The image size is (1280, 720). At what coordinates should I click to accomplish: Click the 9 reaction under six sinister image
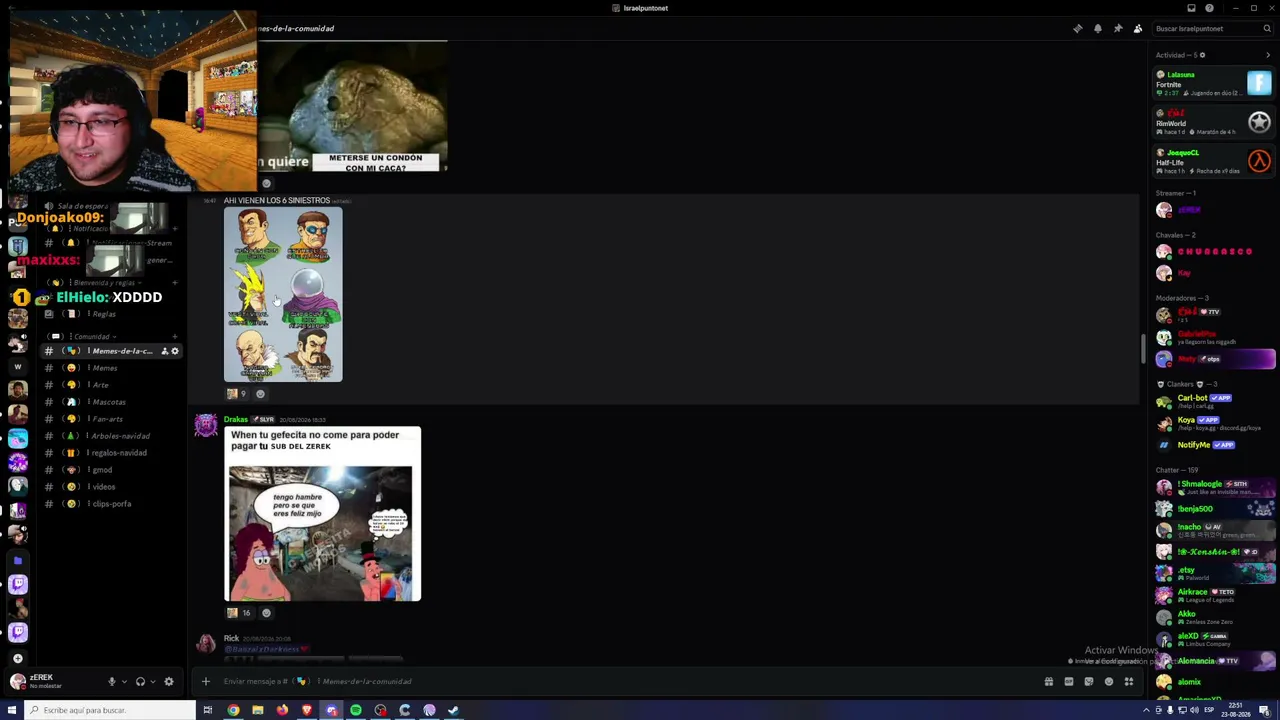[x=237, y=394]
